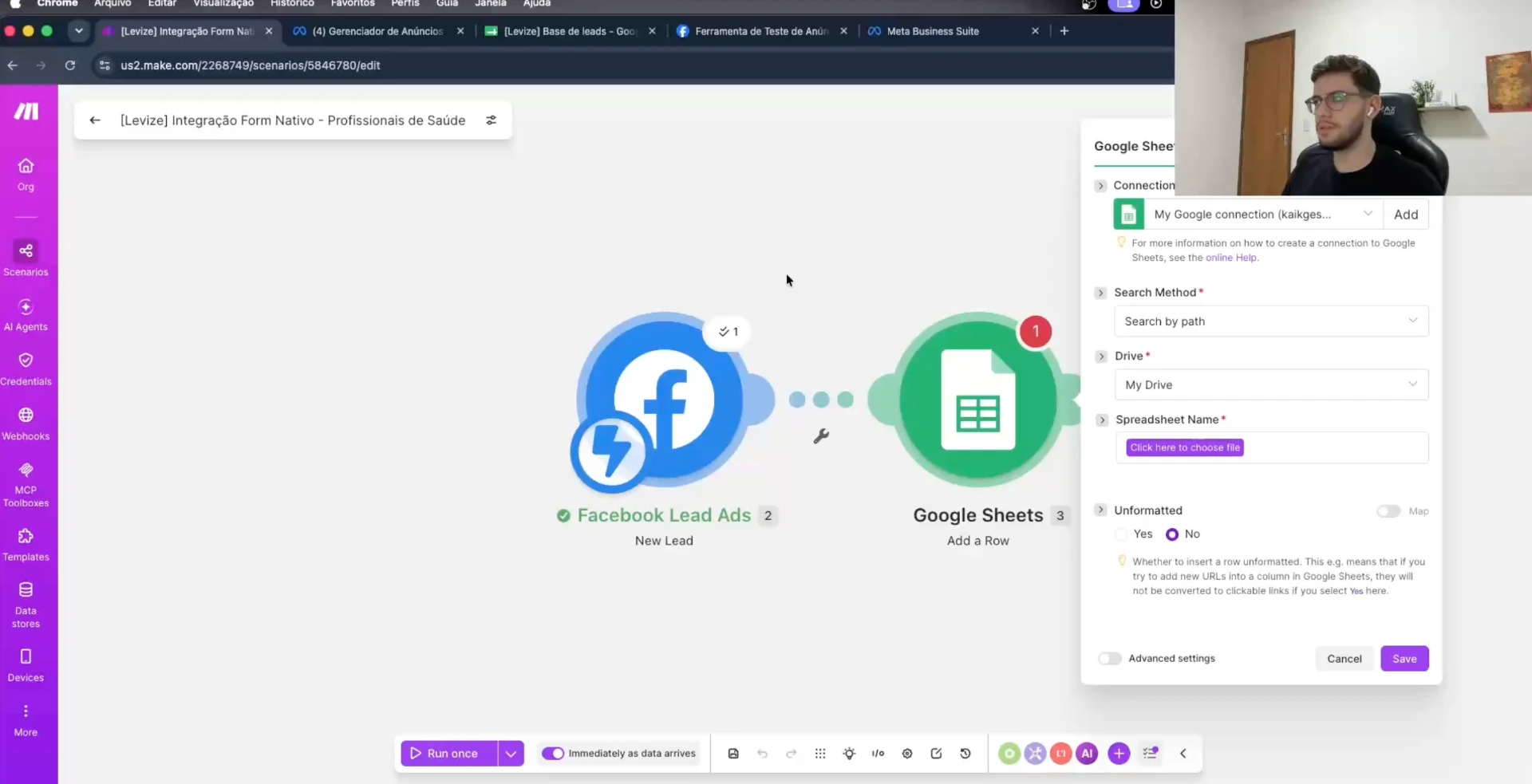Click the Facebook instant trigger lightning badge
Viewport: 1532px width, 784px height.
click(x=610, y=451)
